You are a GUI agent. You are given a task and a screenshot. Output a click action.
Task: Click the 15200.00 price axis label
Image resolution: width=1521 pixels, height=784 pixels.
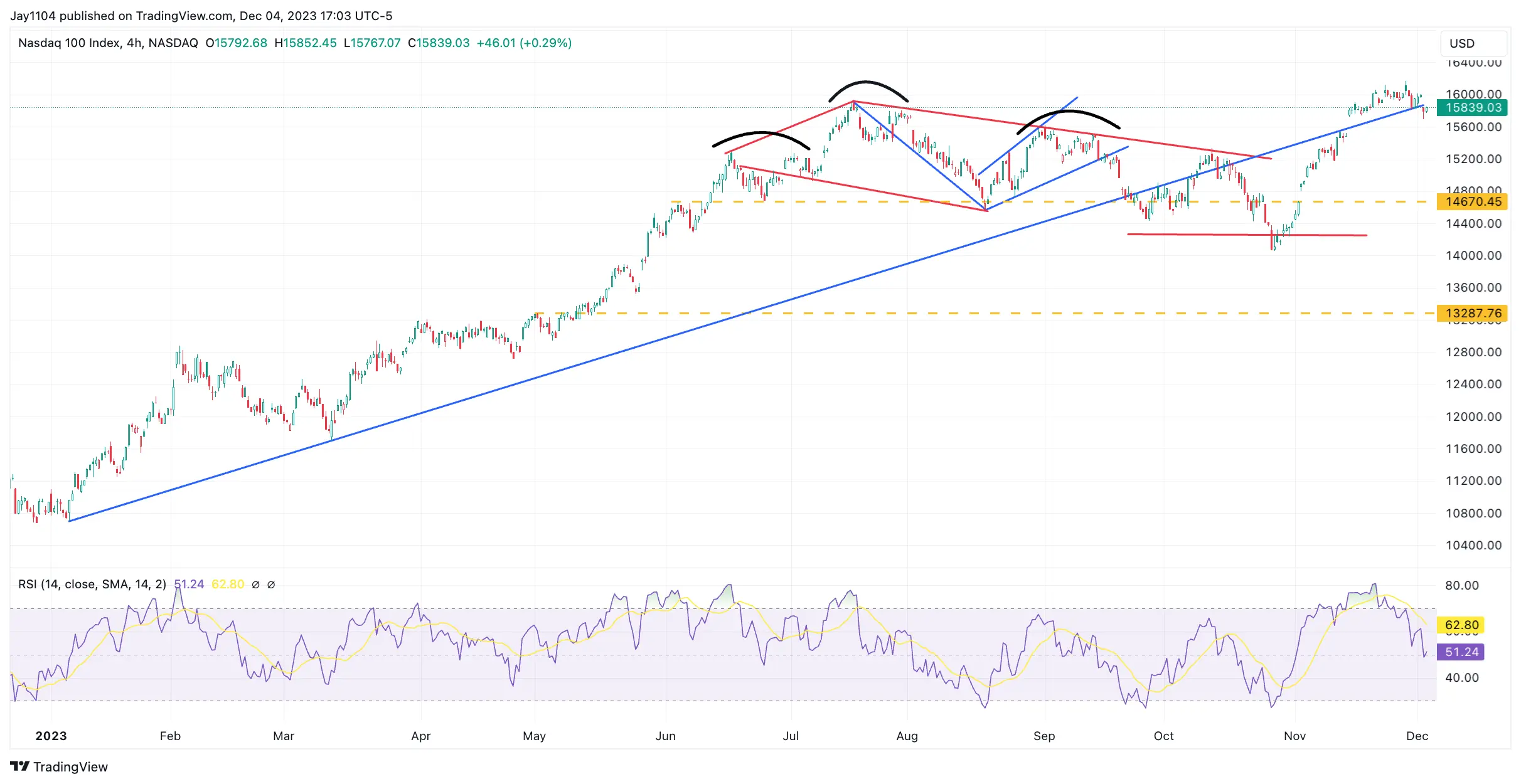pos(1473,159)
